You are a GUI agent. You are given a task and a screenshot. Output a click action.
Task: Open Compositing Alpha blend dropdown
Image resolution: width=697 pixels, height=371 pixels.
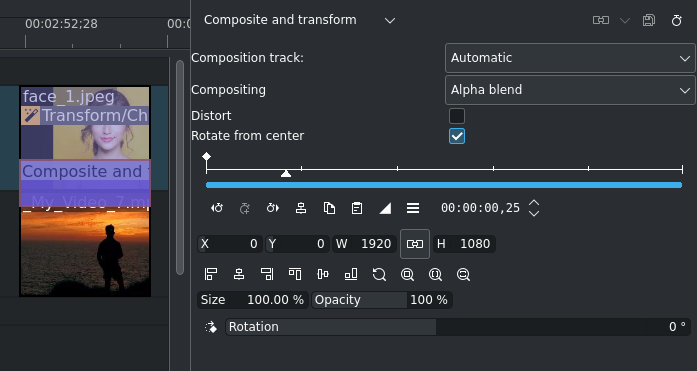pyautogui.click(x=570, y=90)
